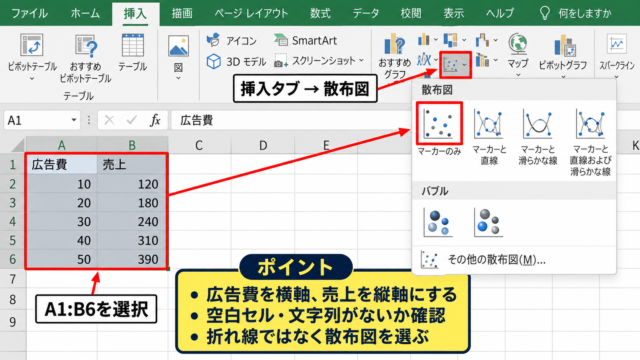Select column A header

(x=62, y=145)
